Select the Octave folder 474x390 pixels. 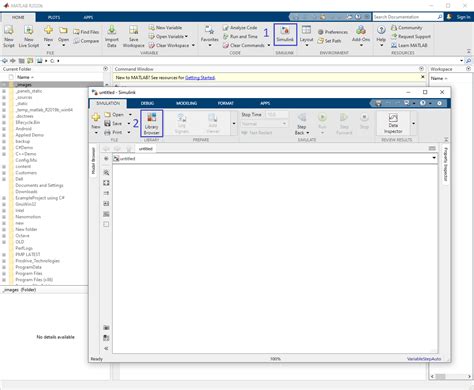click(22, 235)
